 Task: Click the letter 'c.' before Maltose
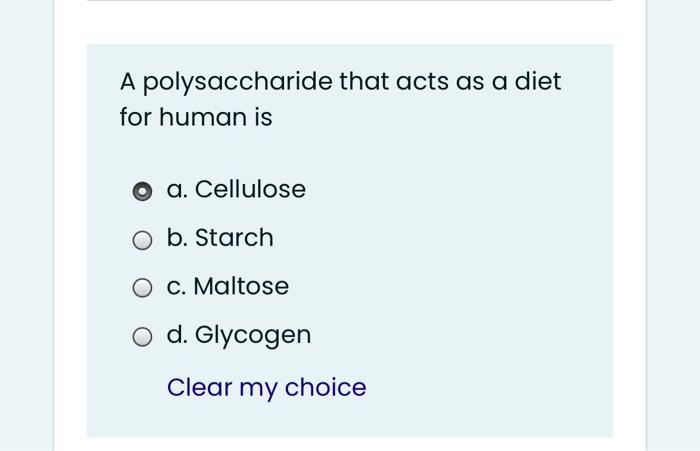(176, 286)
